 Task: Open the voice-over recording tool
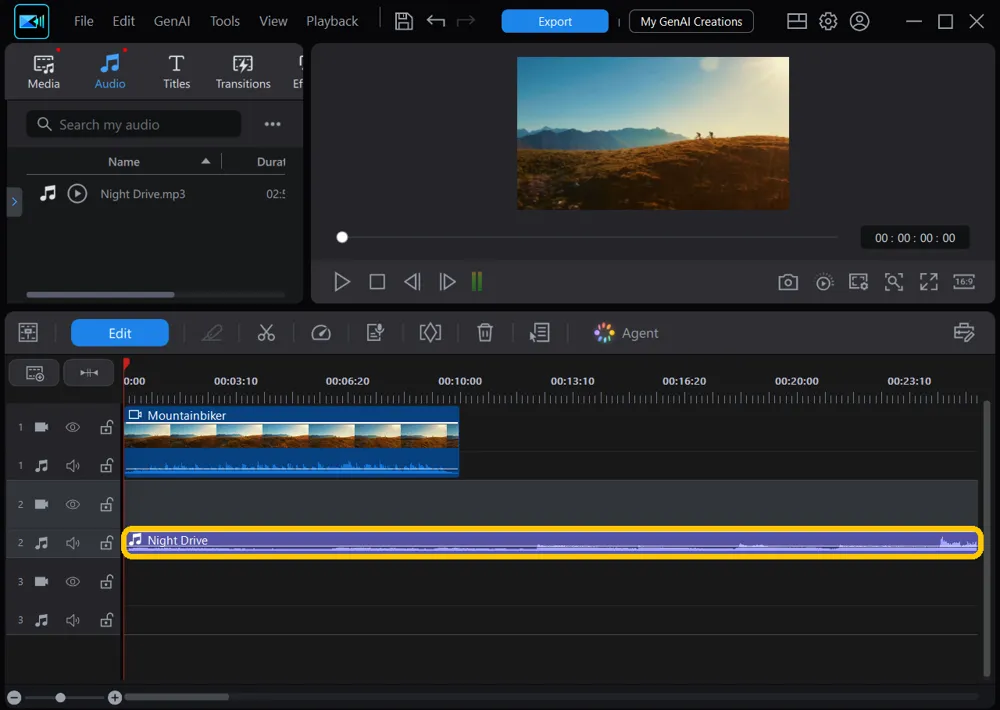[x=375, y=332]
